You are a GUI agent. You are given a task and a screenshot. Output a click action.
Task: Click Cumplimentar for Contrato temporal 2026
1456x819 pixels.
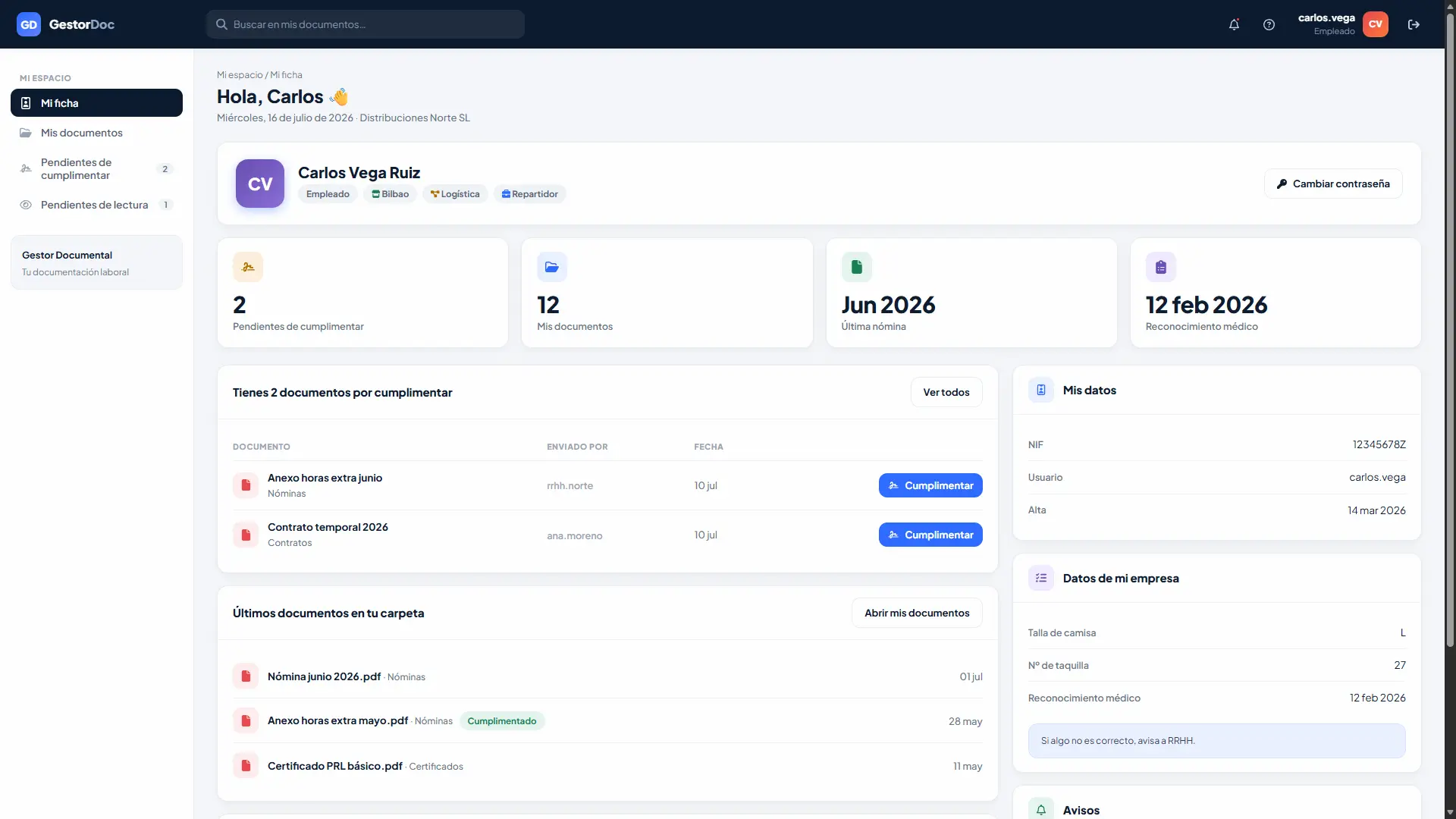point(930,535)
